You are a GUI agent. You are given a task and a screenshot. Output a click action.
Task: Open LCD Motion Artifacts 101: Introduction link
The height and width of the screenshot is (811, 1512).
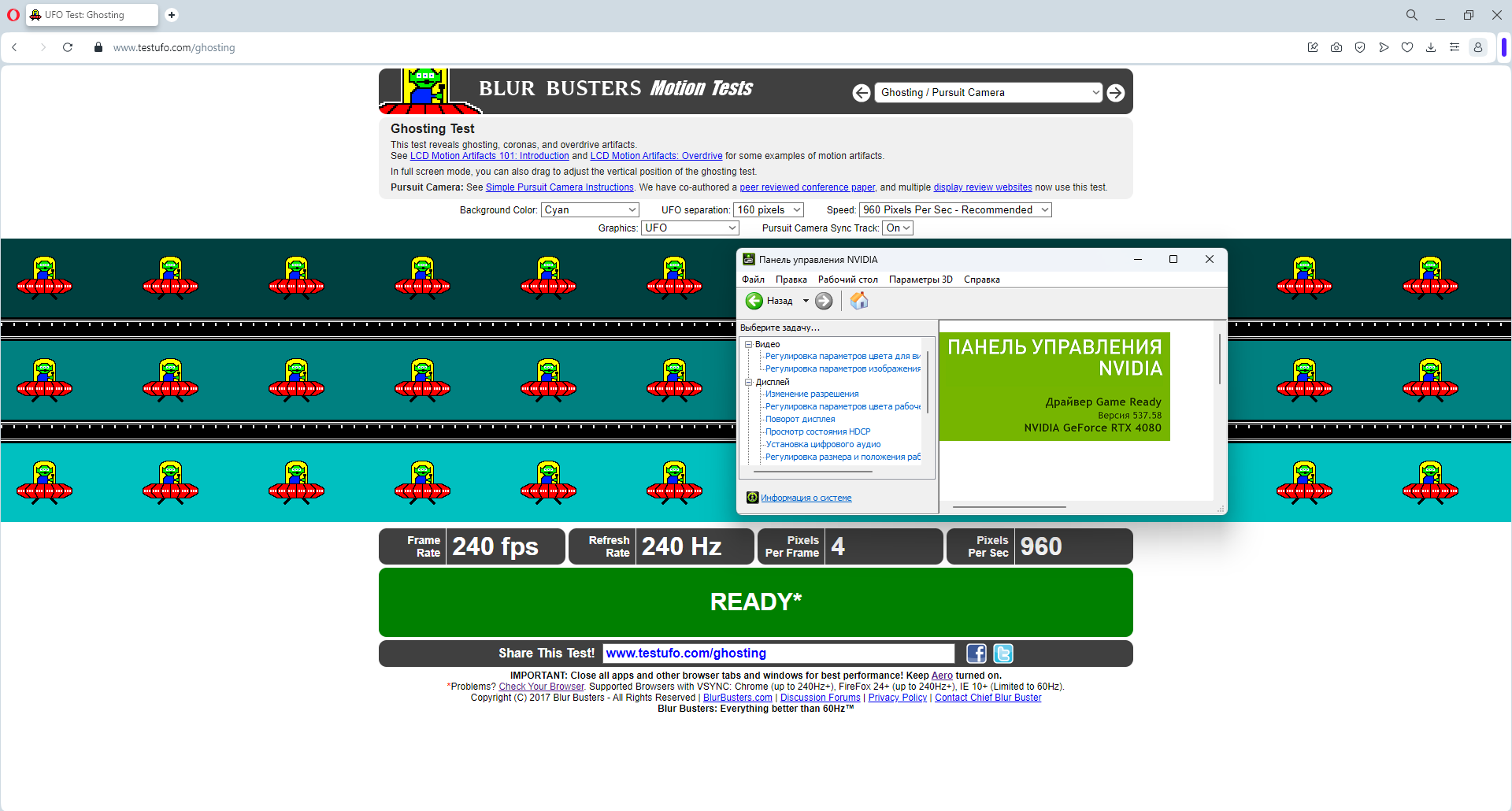click(x=490, y=156)
